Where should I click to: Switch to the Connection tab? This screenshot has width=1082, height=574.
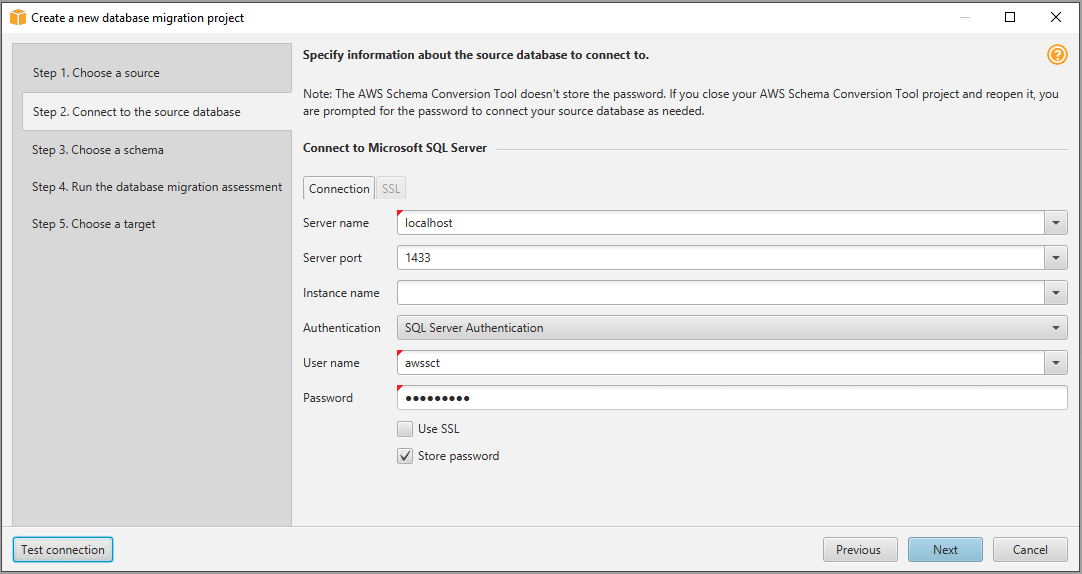coord(339,189)
